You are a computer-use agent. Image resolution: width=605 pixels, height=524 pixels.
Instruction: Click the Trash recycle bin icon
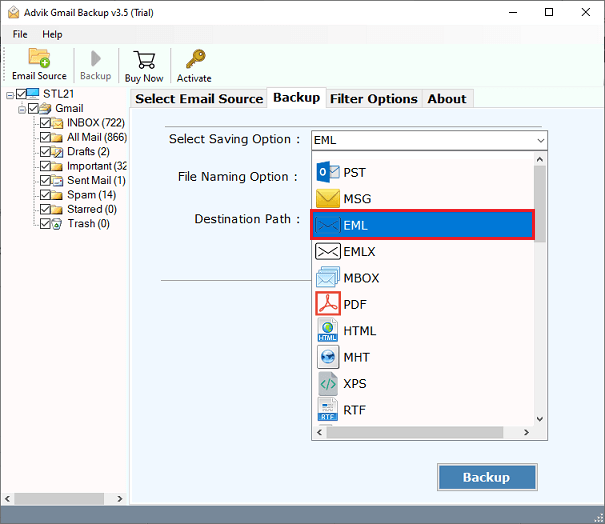click(x=56, y=224)
